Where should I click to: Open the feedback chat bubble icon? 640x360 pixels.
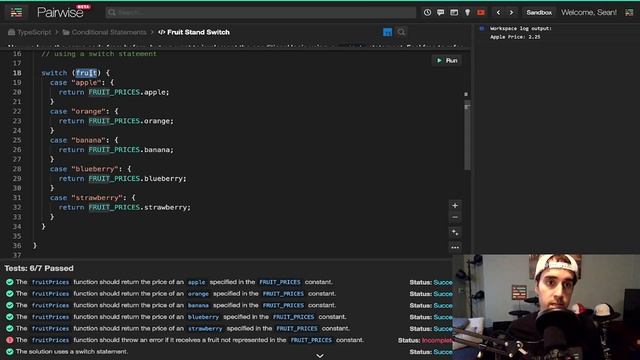440,13
